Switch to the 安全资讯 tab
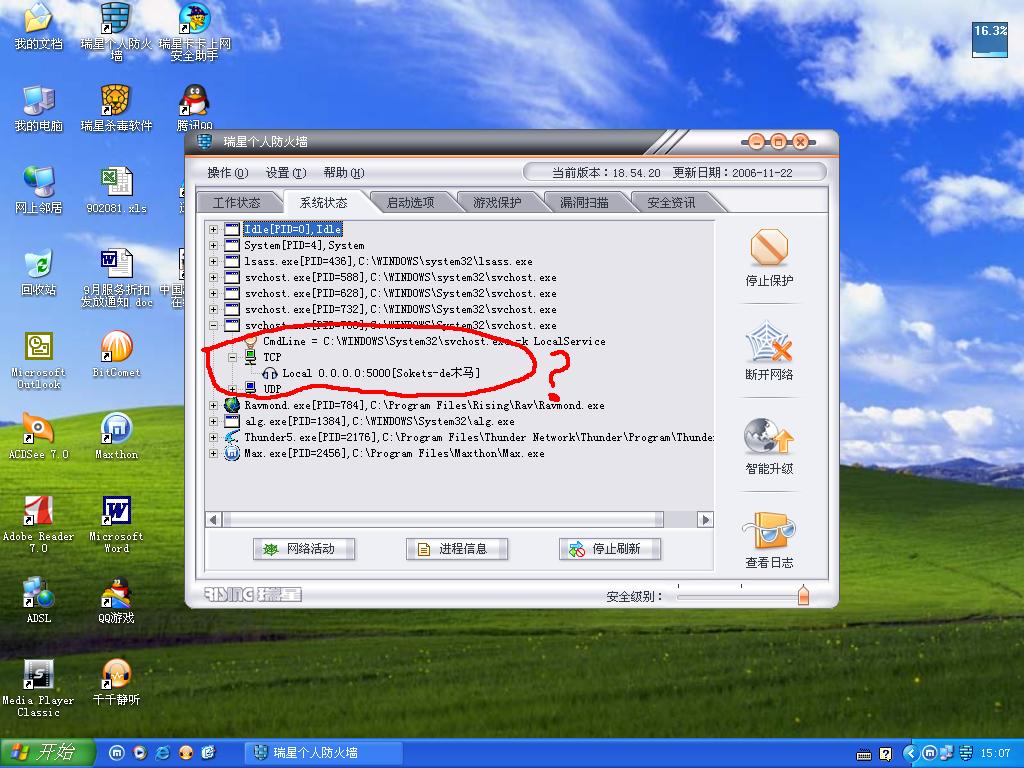The width and height of the screenshot is (1024, 768). tap(671, 202)
